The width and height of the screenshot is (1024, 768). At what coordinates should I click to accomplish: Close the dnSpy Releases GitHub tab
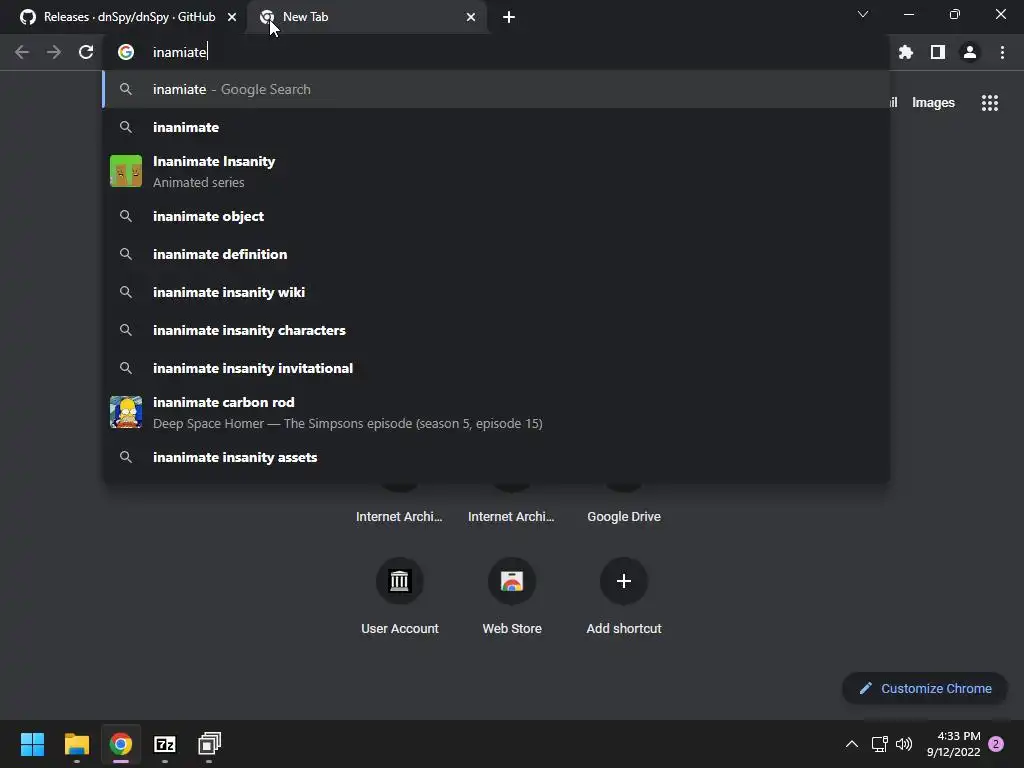click(x=232, y=17)
